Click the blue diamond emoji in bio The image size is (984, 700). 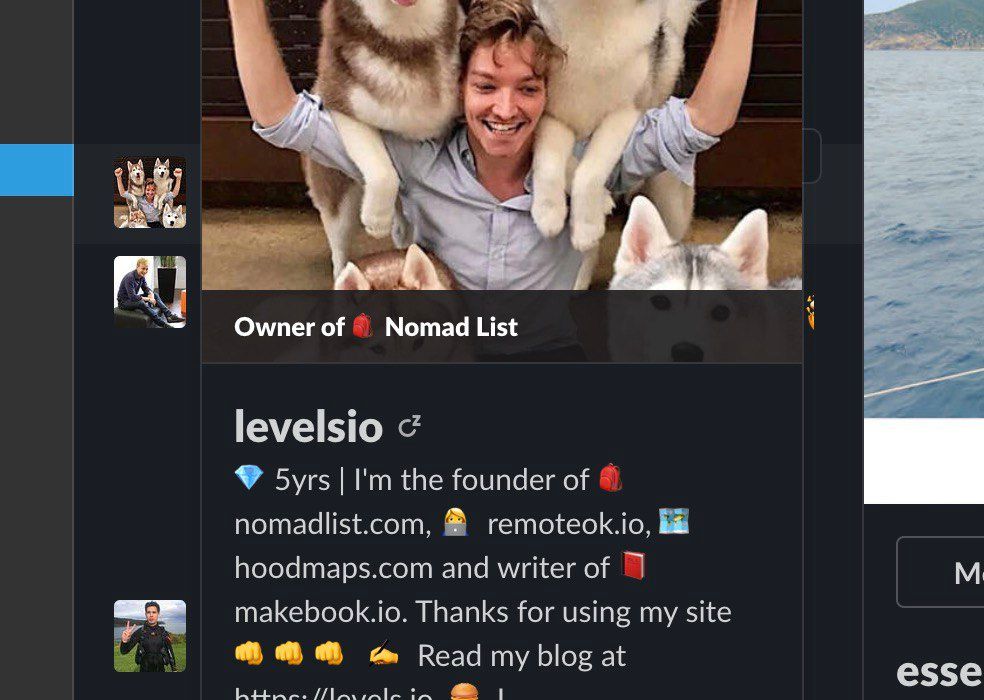(249, 478)
